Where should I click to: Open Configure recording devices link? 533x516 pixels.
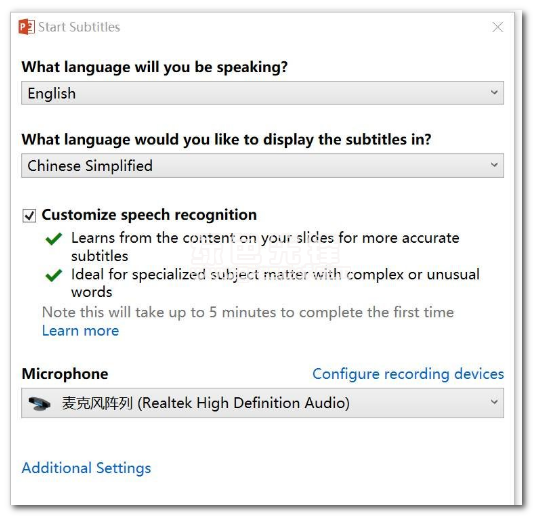(x=408, y=374)
